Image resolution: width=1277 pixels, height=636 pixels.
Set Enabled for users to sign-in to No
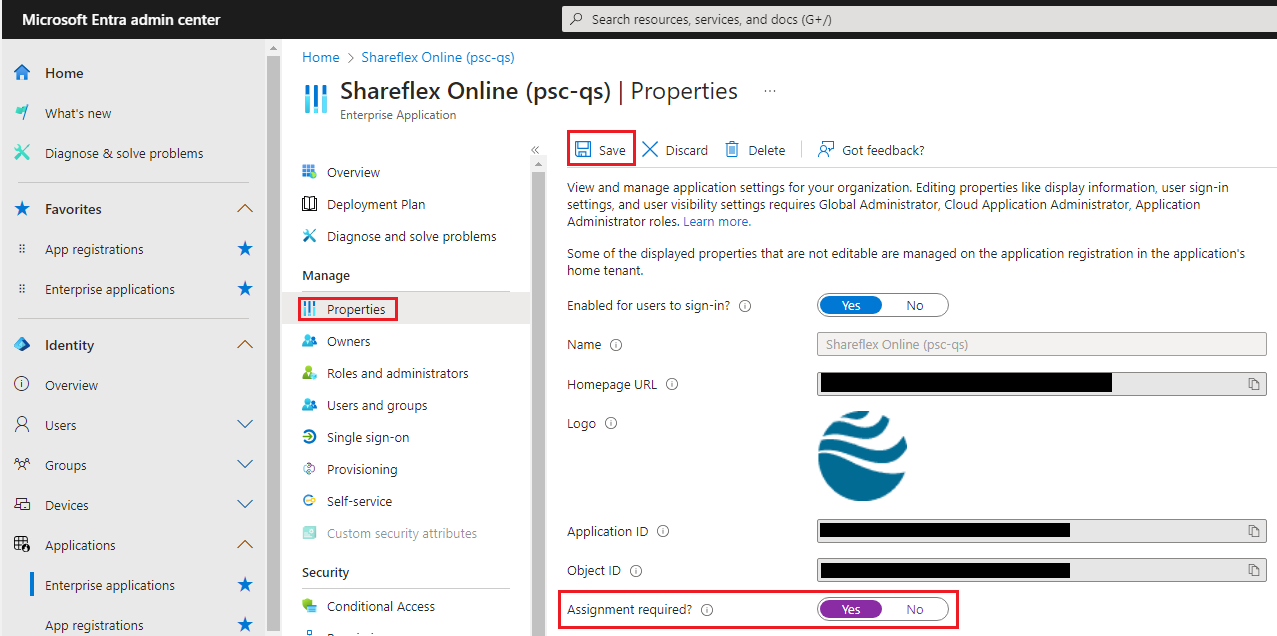915,305
